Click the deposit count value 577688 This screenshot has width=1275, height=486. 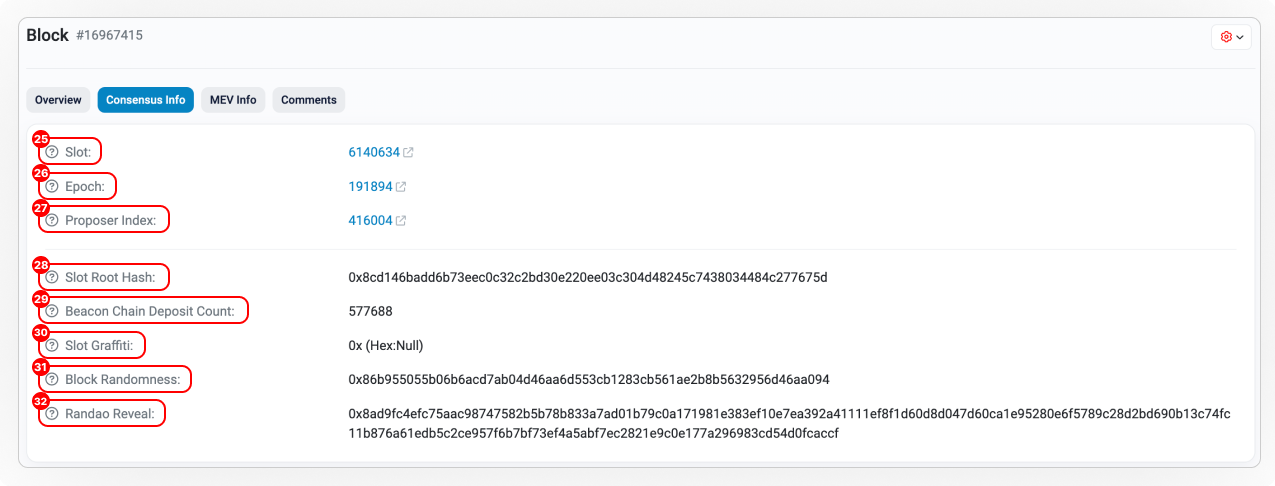pyautogui.click(x=370, y=311)
